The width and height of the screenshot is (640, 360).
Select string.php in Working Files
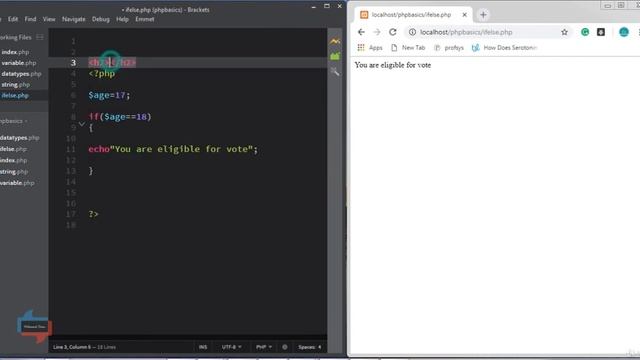16,85
